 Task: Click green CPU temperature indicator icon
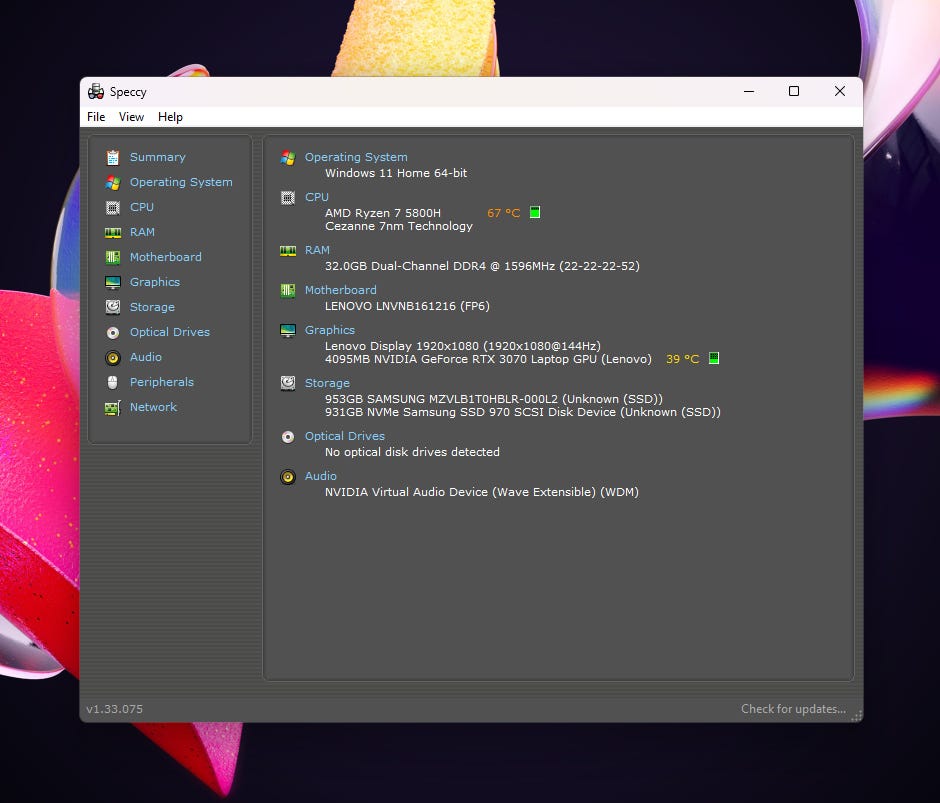(535, 212)
